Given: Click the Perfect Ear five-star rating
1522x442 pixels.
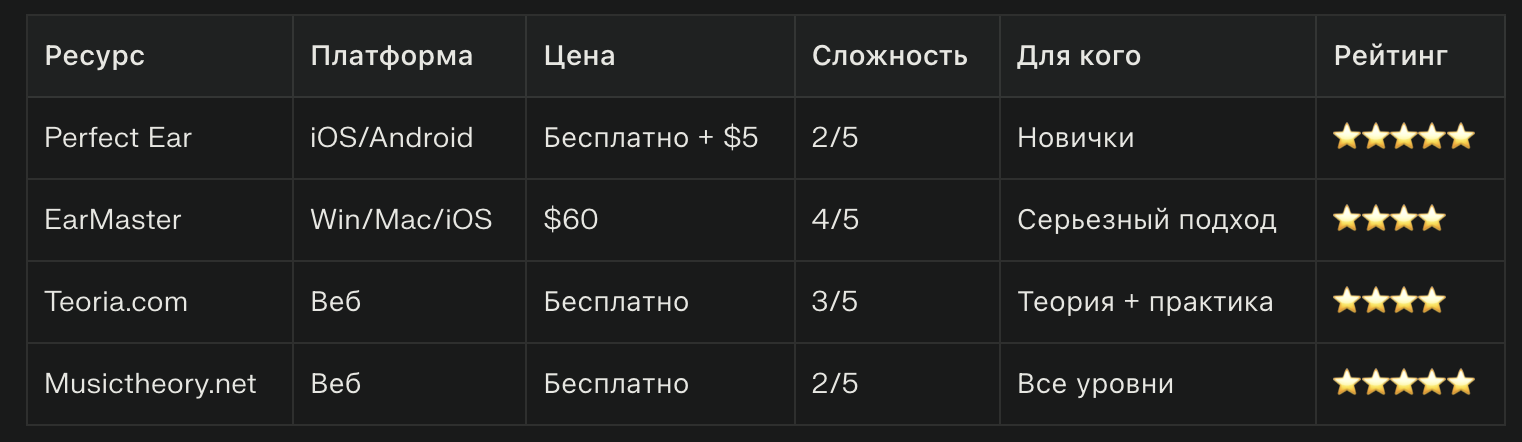Looking at the screenshot, I should pos(1403,138).
